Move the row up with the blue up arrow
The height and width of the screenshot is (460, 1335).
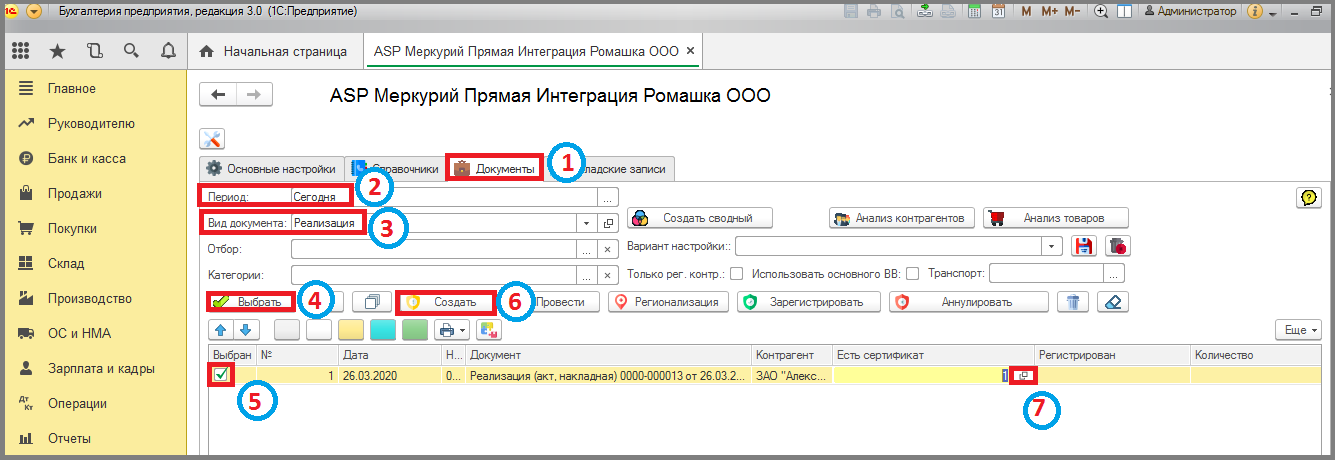pyautogui.click(x=221, y=329)
